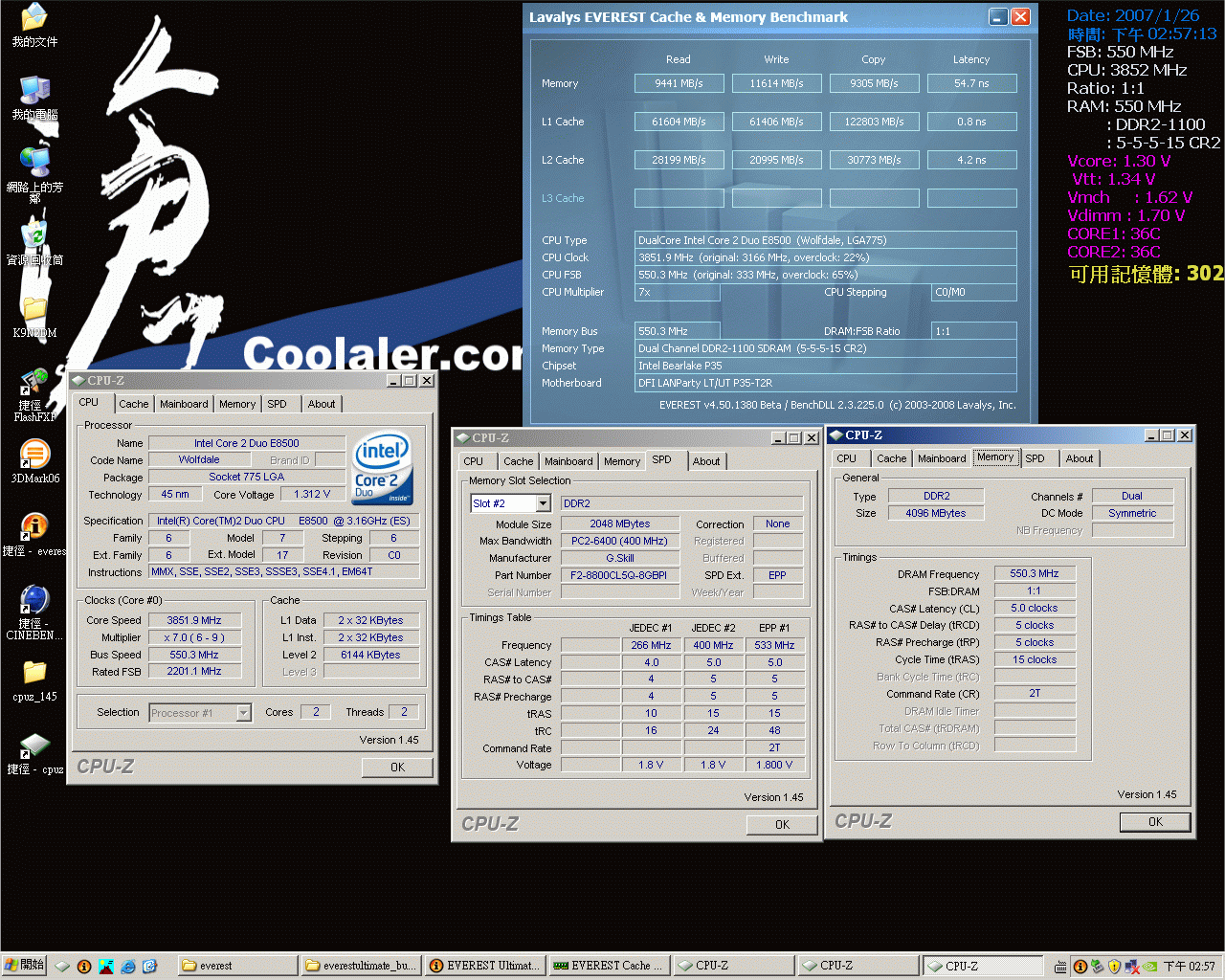Image resolution: width=1225 pixels, height=980 pixels.
Task: Click the Module Size 2048 MBytes value
Action: click(619, 523)
